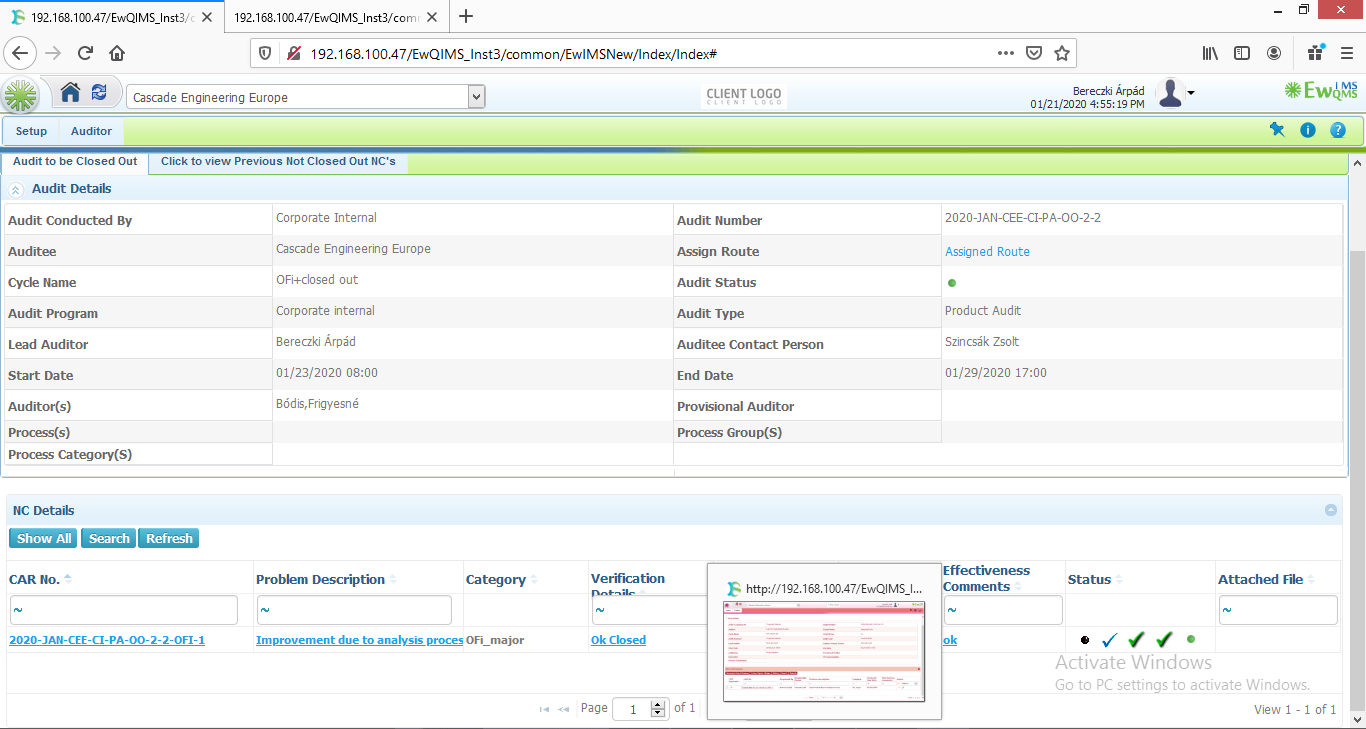Open a new browser tab with plus button
Screen dimensions: 1366x729
click(465, 16)
